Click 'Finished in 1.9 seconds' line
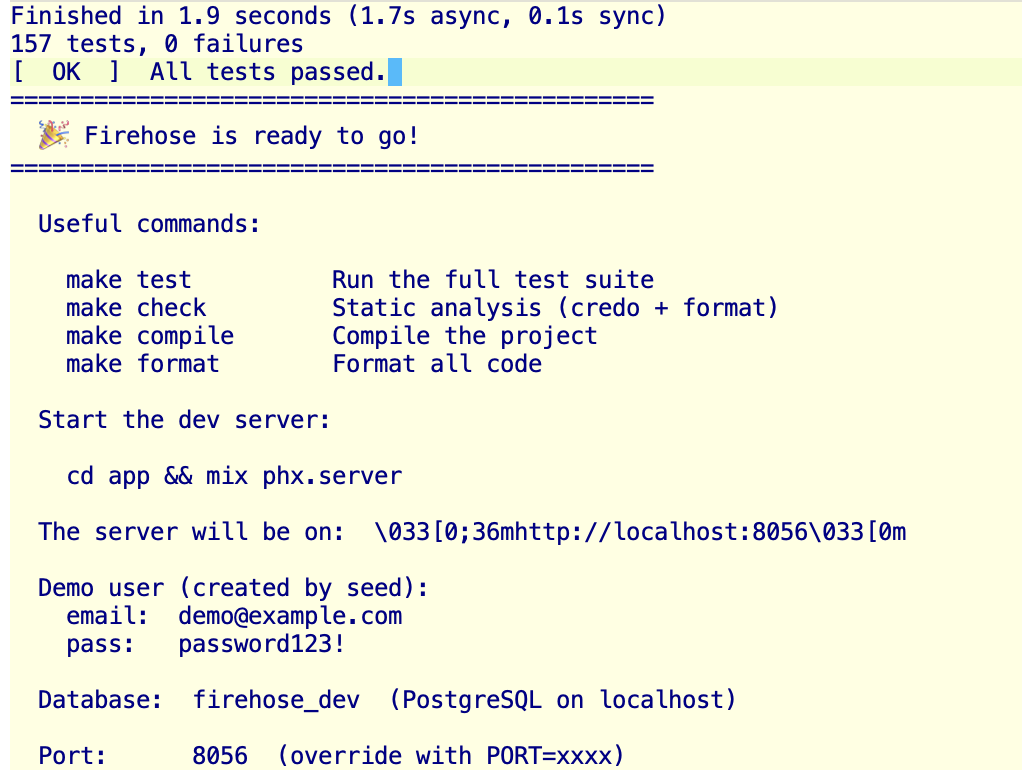Viewport: 1022px width, 770px height. coord(339,16)
